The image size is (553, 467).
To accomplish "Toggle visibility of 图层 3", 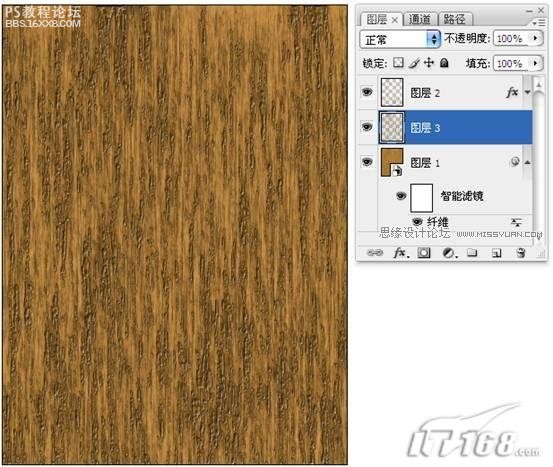I will 367,126.
